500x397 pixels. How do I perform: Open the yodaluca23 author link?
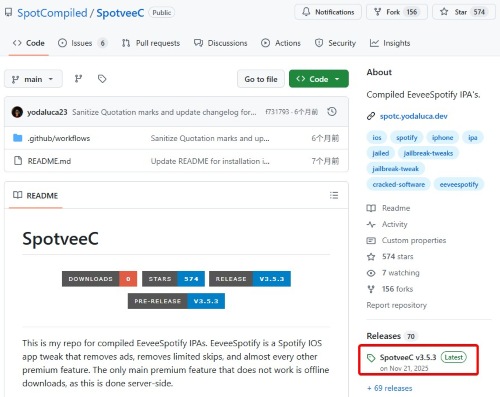point(47,112)
